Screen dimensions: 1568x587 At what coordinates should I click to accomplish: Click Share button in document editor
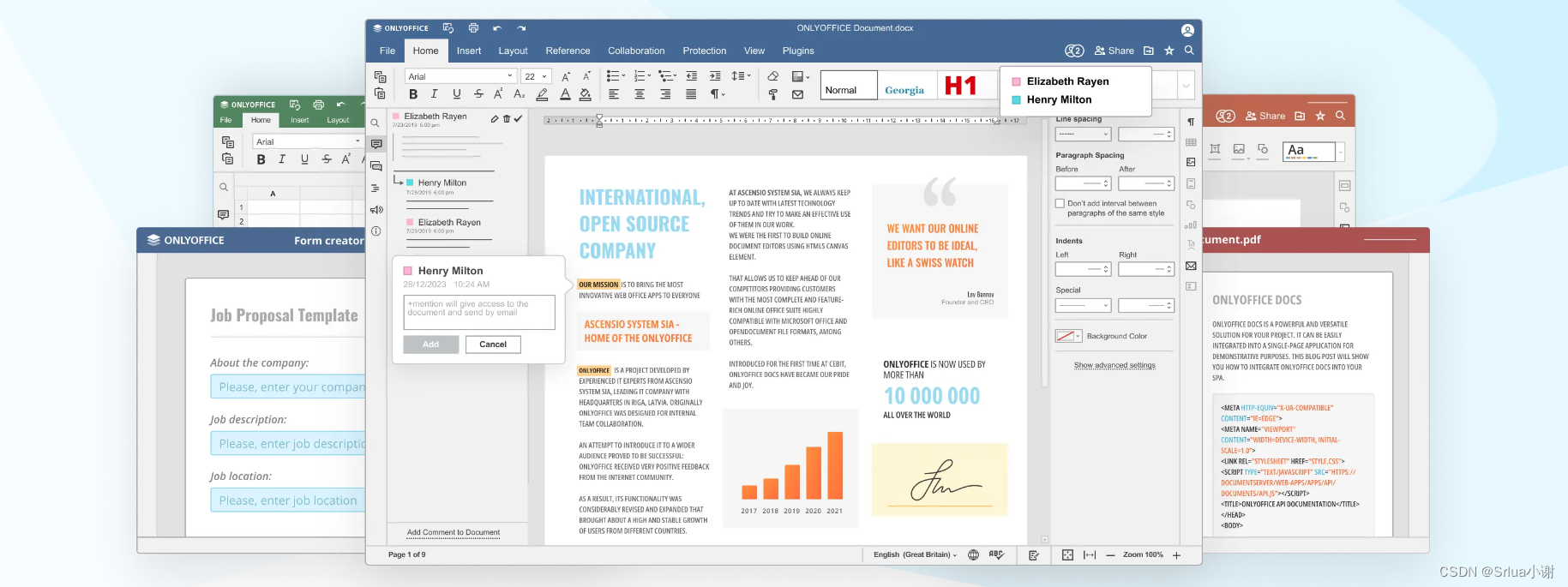click(x=1114, y=51)
